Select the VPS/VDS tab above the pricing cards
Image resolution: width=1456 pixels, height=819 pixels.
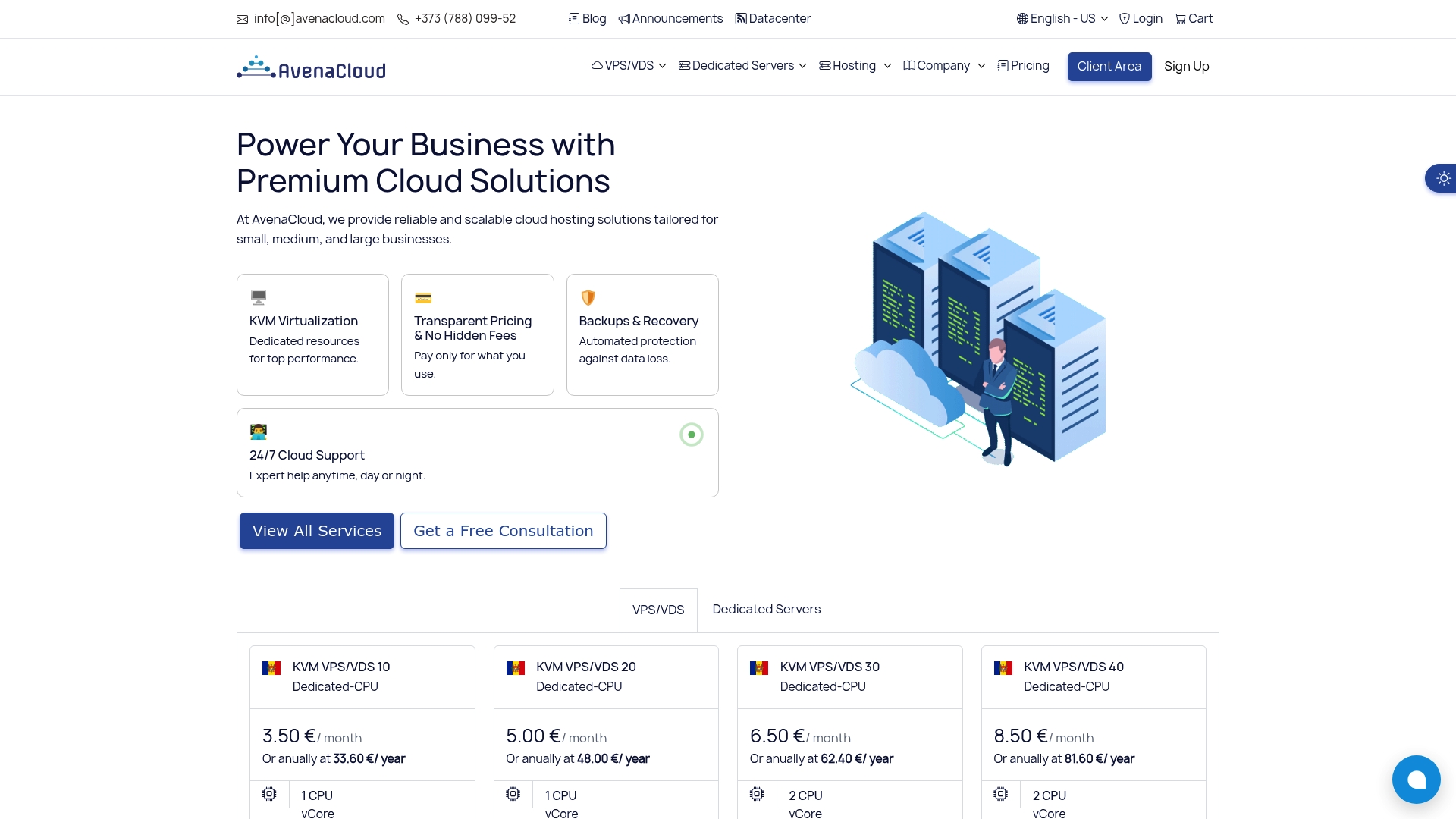pyautogui.click(x=658, y=610)
